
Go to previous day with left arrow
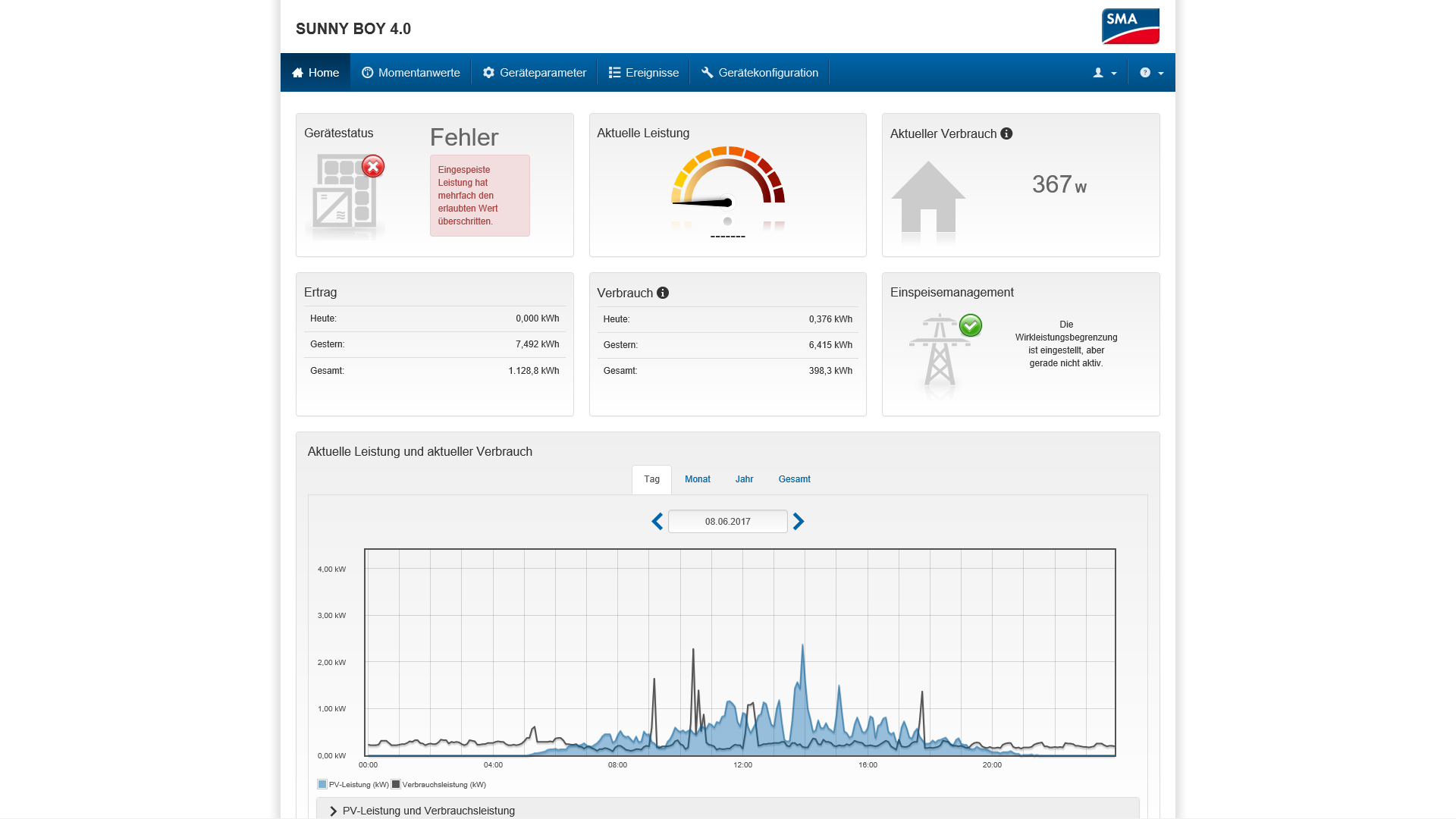[x=657, y=522]
